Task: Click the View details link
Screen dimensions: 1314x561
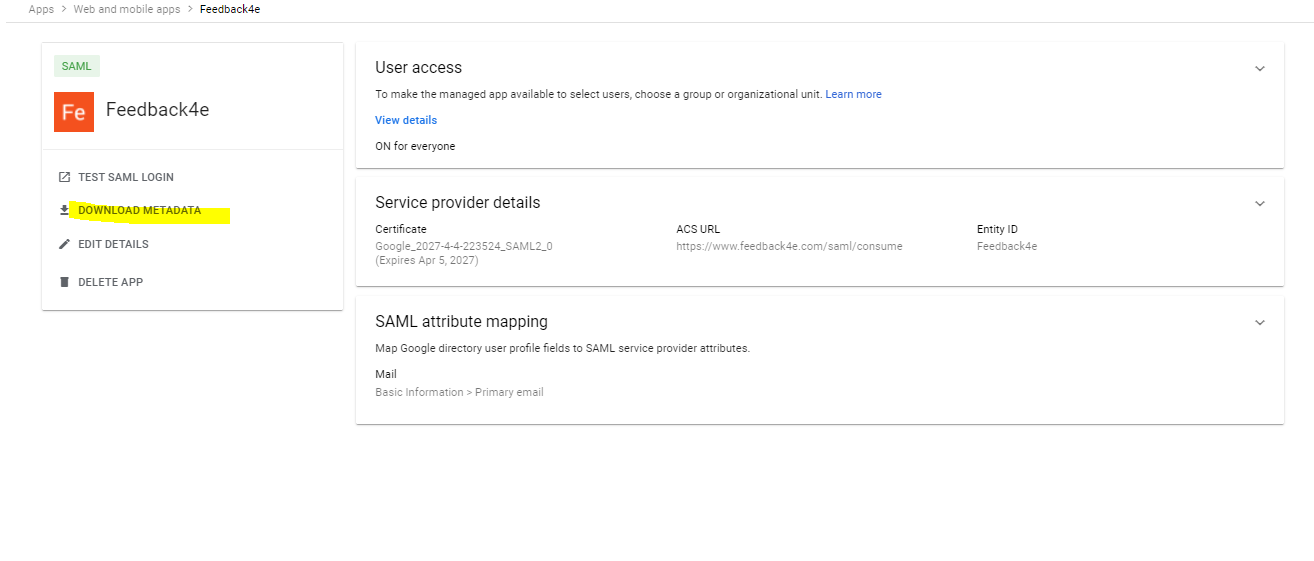Action: click(406, 120)
